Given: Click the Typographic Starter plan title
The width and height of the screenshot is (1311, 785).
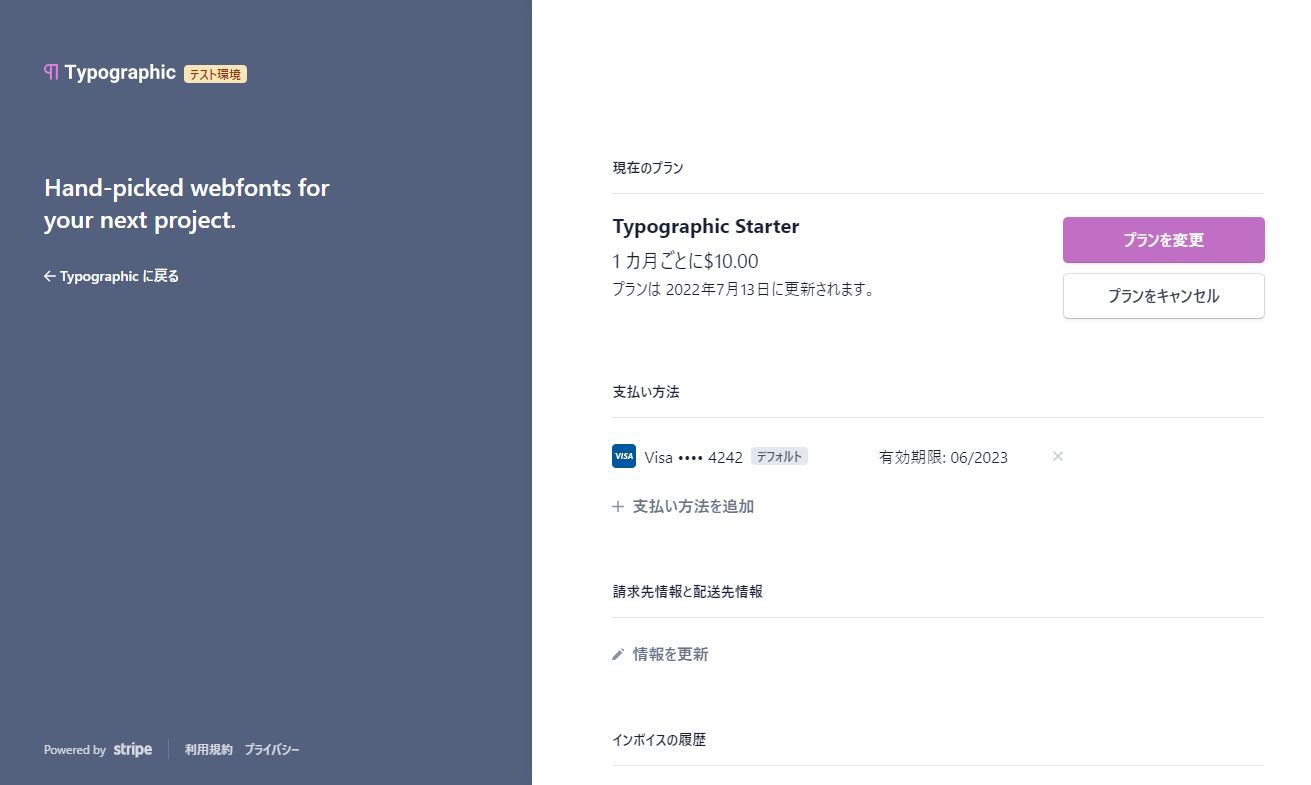Looking at the screenshot, I should tap(706, 226).
